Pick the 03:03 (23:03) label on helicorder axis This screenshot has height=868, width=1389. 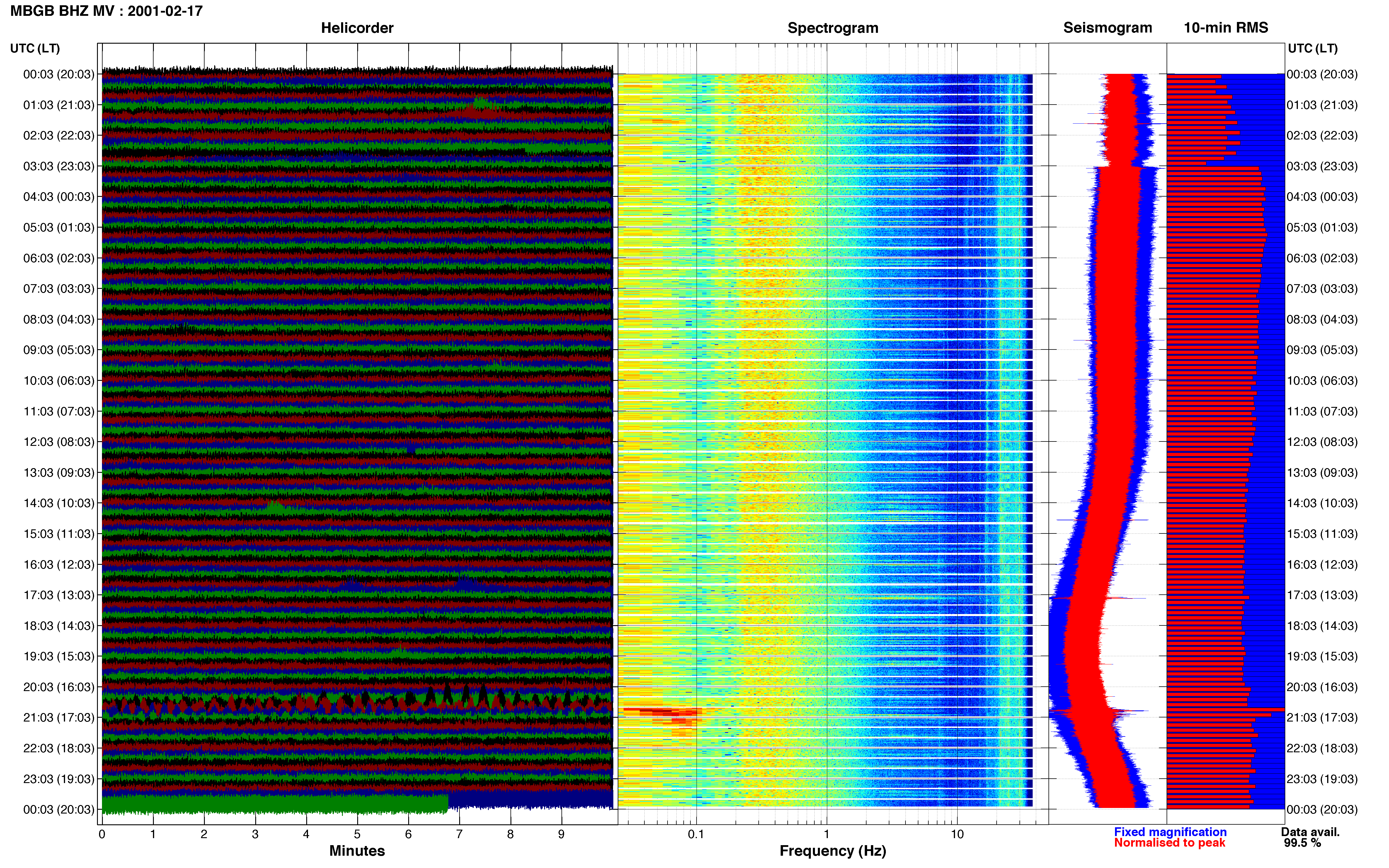(59, 166)
